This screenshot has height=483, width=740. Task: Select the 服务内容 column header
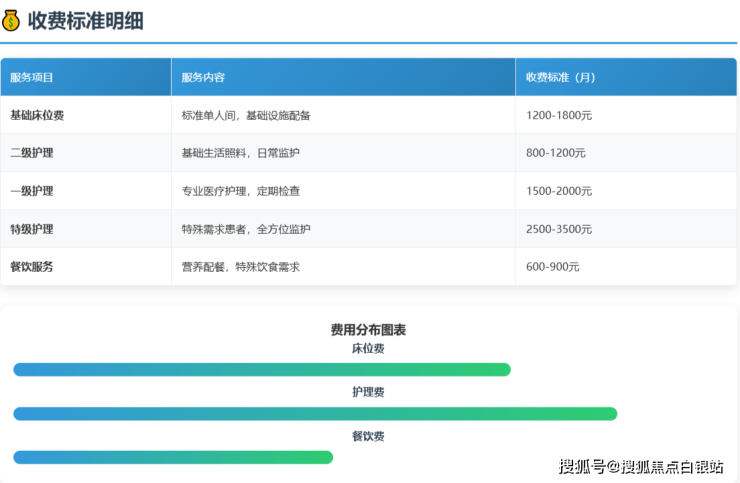coord(203,77)
